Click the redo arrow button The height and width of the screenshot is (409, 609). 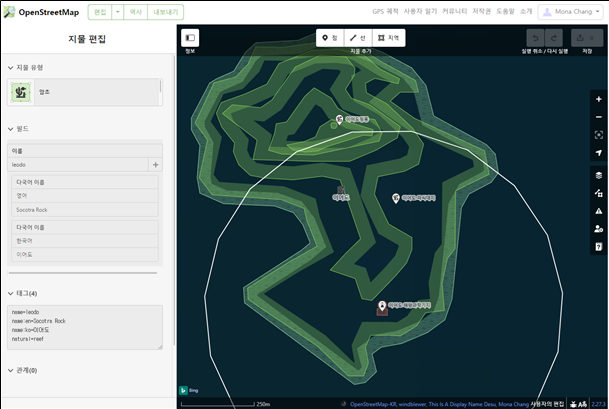click(x=554, y=38)
